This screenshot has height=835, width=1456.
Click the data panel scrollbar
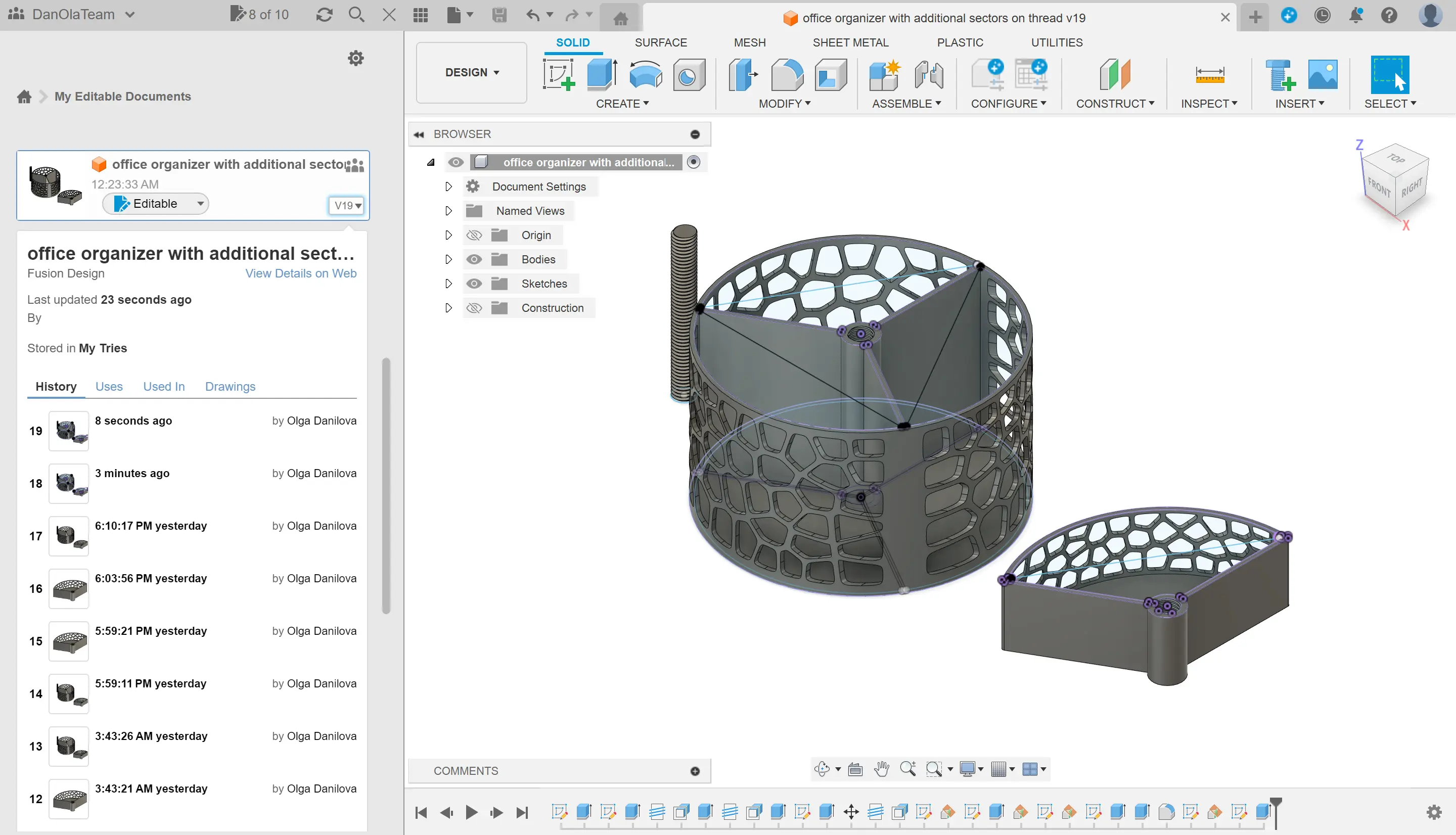pos(386,486)
